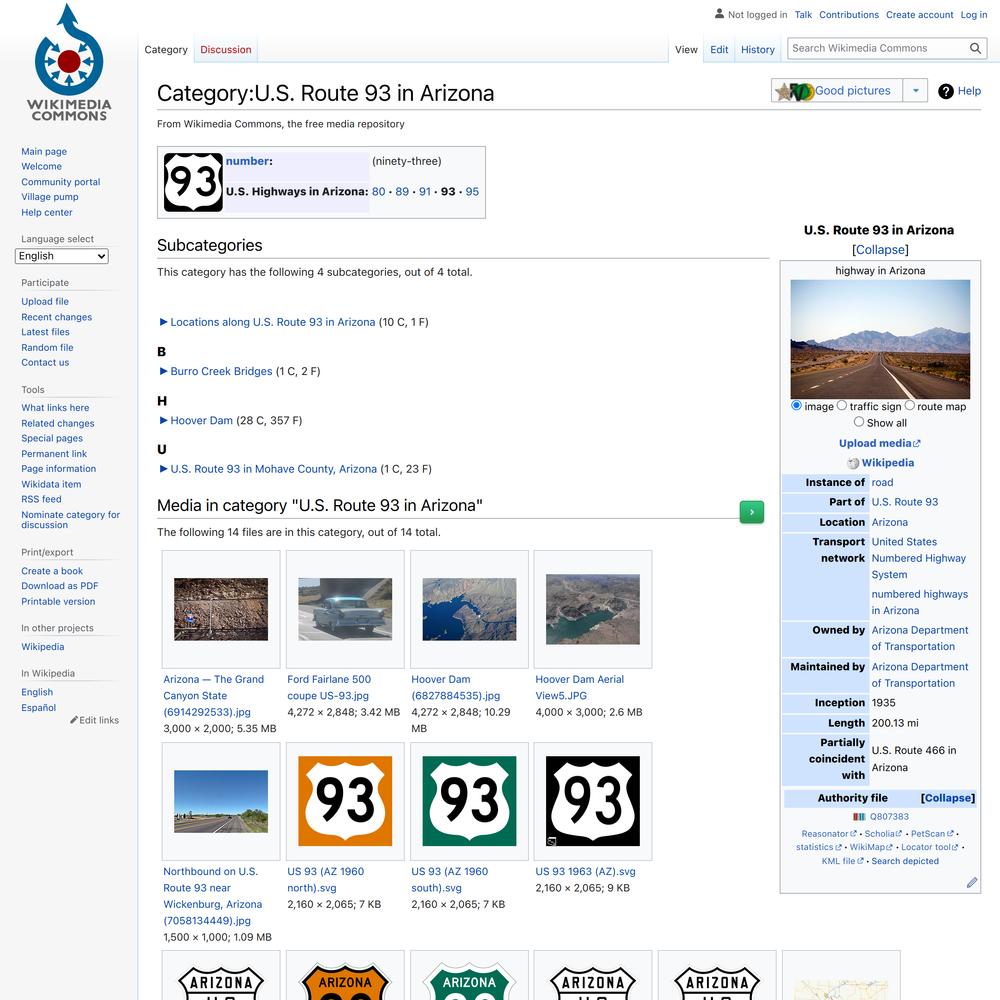Open the Talk link in the header
1000x1000 pixels.
click(x=803, y=15)
